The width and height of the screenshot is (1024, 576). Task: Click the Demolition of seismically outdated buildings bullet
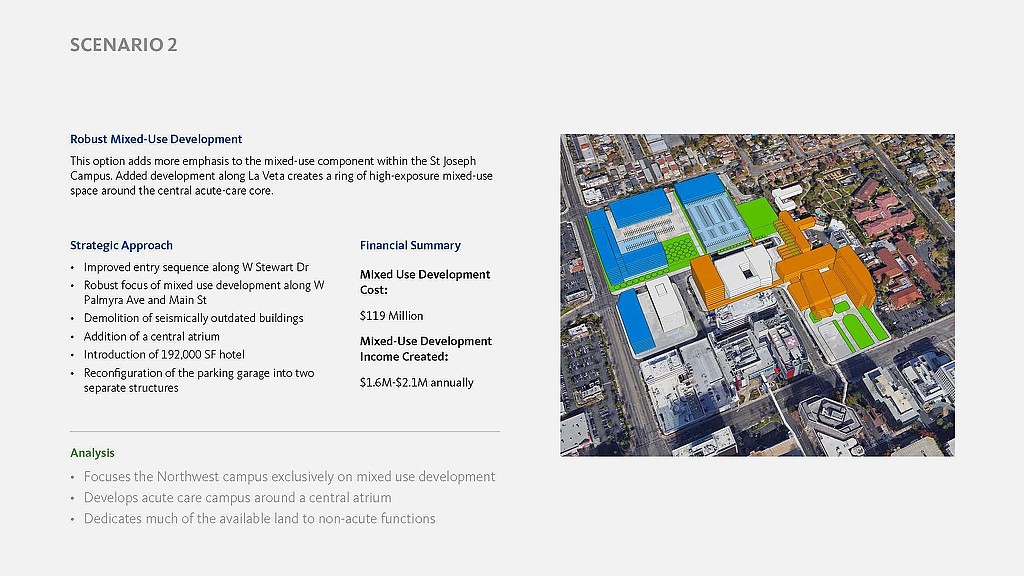193,318
